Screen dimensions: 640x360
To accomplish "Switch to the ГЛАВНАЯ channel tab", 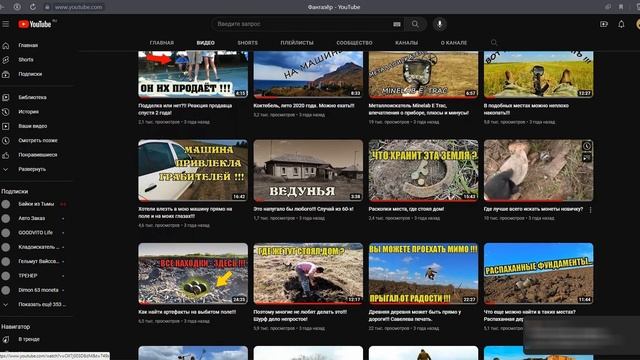I will coord(162,43).
